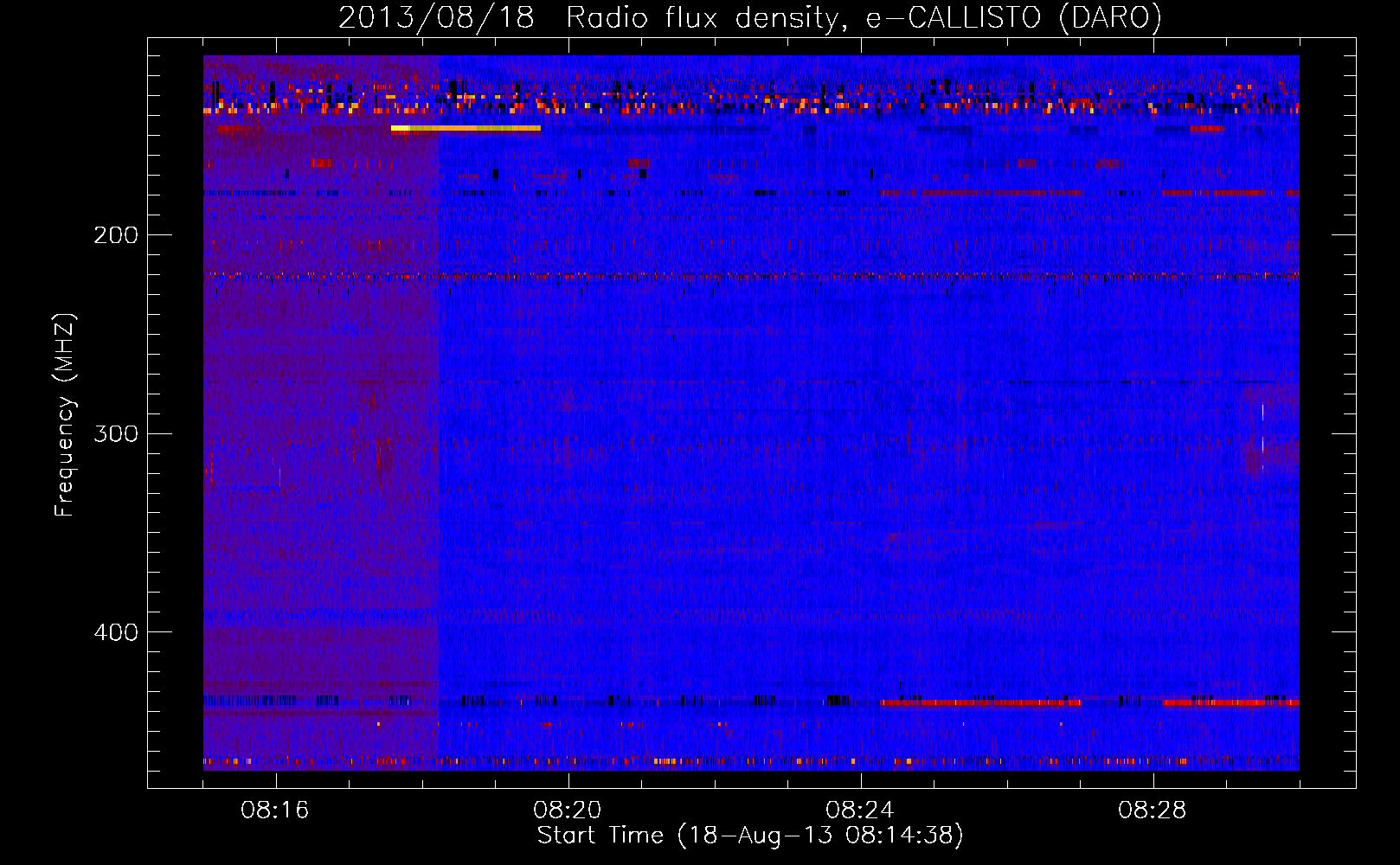Click the "Frequency (MHZ)" axis label
The width and height of the screenshot is (1400, 865).
click(65, 415)
